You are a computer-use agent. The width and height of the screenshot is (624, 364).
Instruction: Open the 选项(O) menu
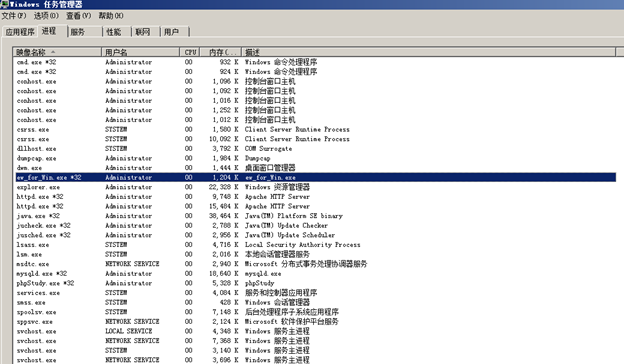[46, 16]
